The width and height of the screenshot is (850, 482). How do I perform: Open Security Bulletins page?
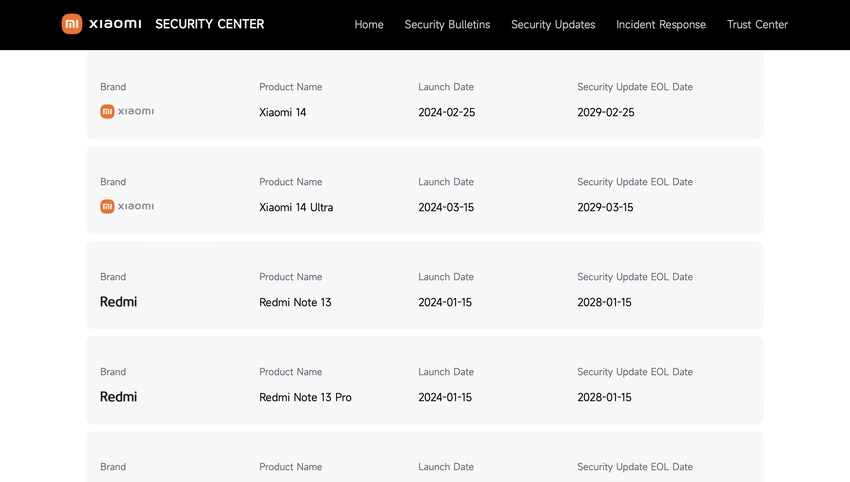[447, 25]
